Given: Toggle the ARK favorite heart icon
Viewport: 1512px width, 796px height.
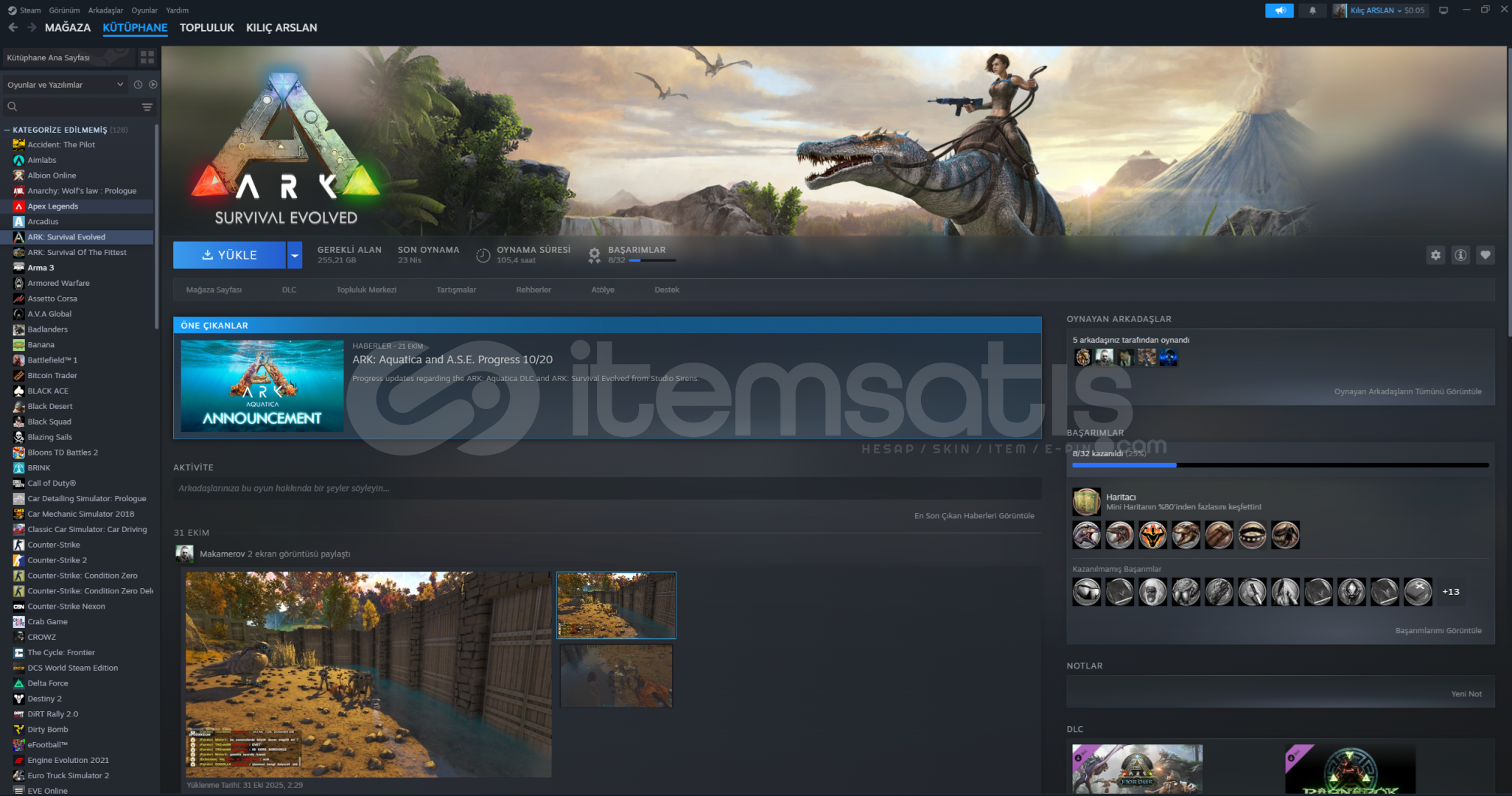Looking at the screenshot, I should pos(1485,255).
